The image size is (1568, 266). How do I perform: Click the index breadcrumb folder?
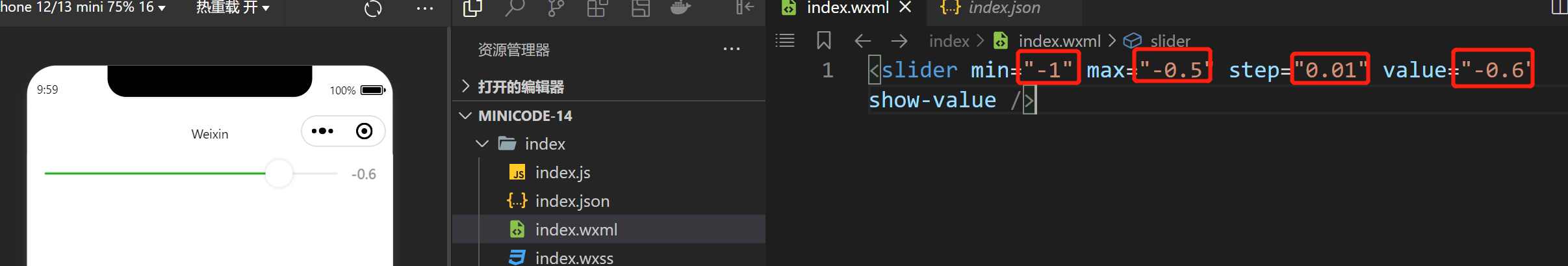[949, 42]
